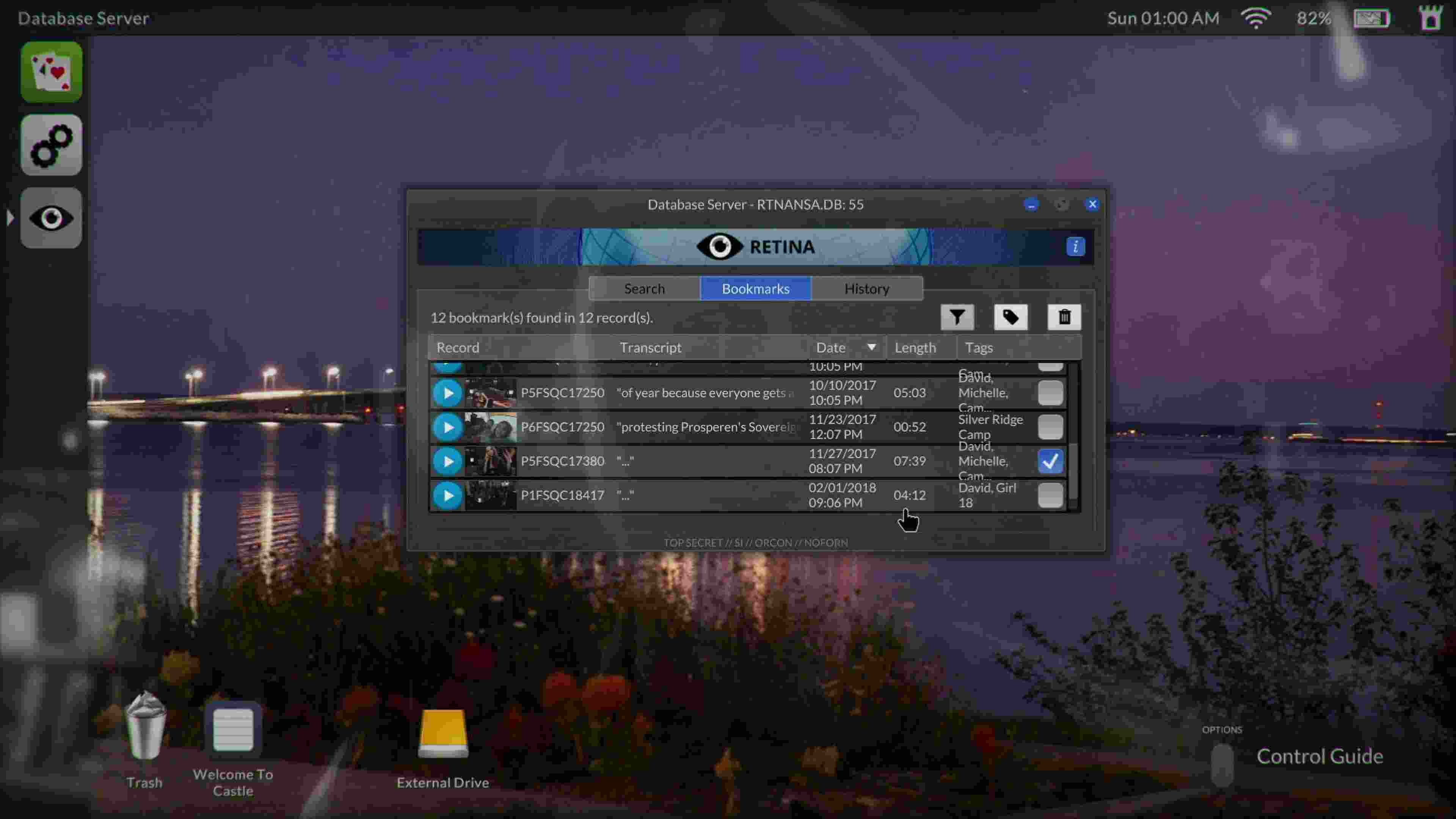1456x819 pixels.
Task: Click the bookmarks list scrollbar thumb
Action: (1073, 471)
